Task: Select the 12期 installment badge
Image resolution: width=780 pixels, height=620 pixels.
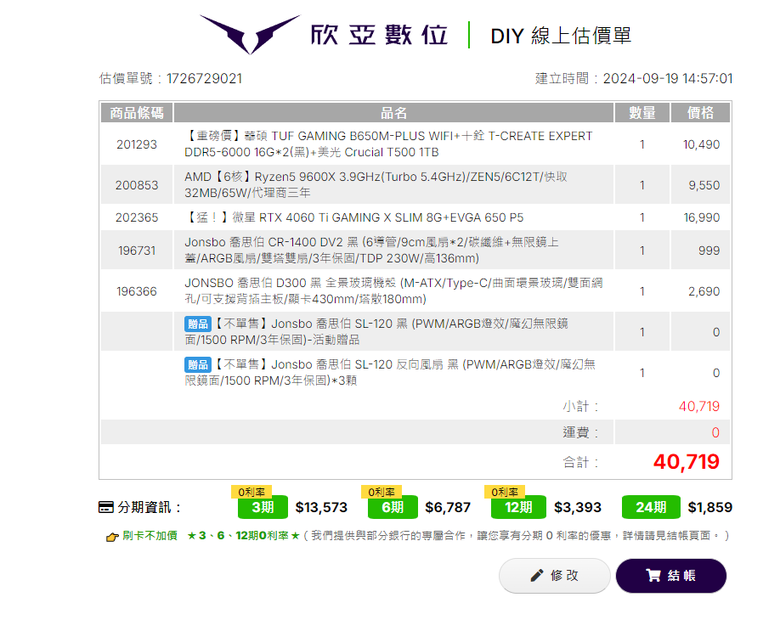Action: [518, 507]
